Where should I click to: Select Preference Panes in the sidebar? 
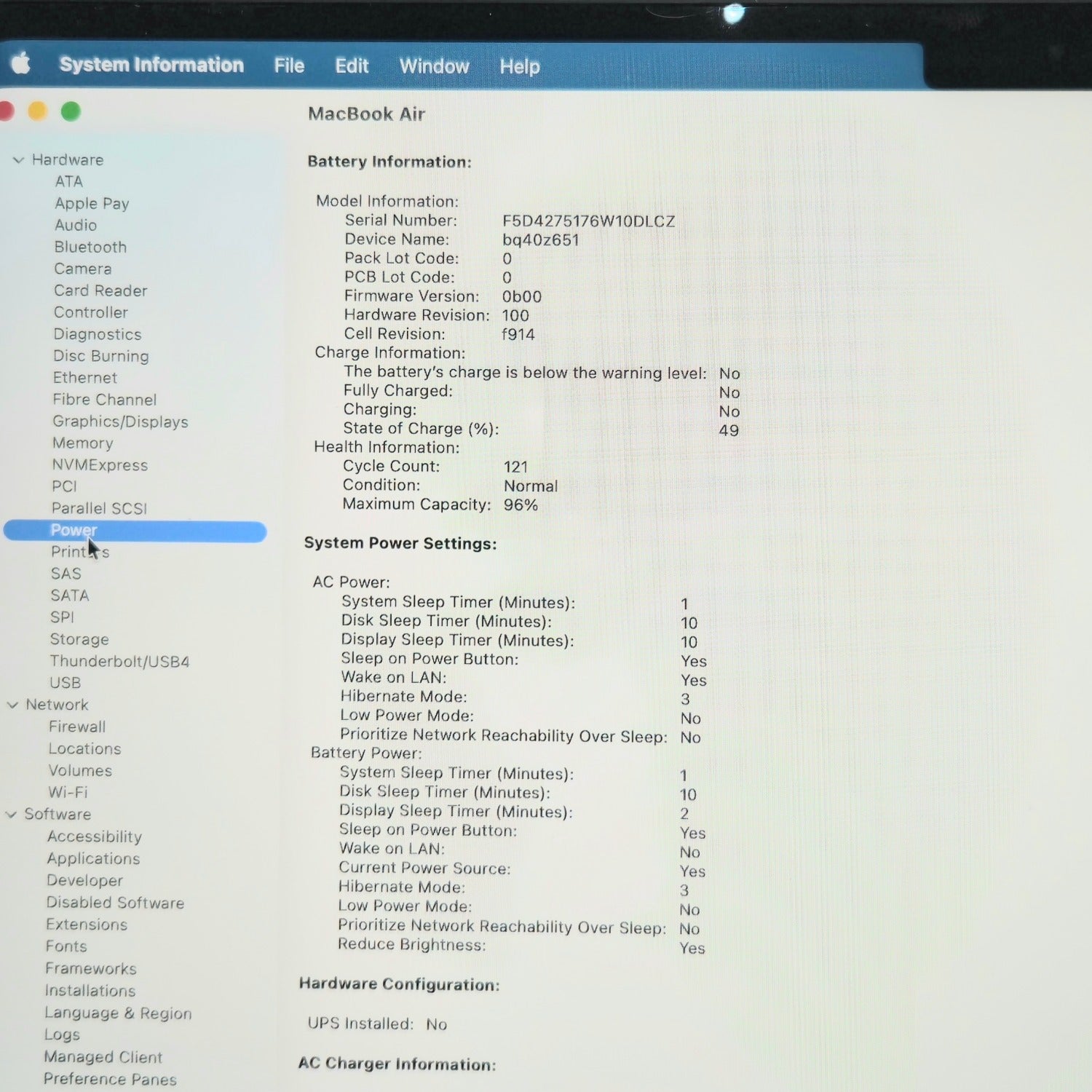[x=110, y=1079]
